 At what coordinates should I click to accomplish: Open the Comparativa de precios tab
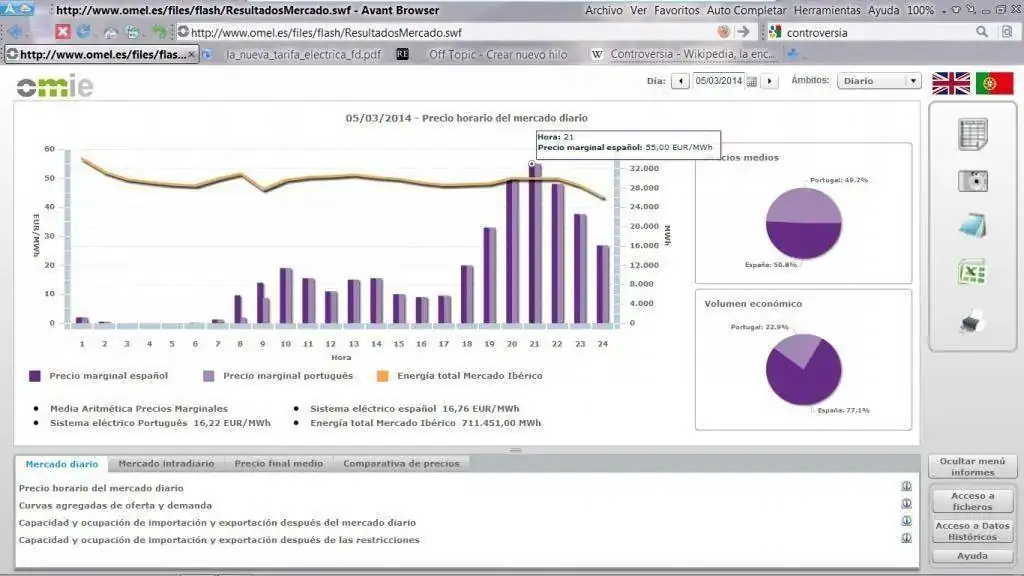[401, 464]
